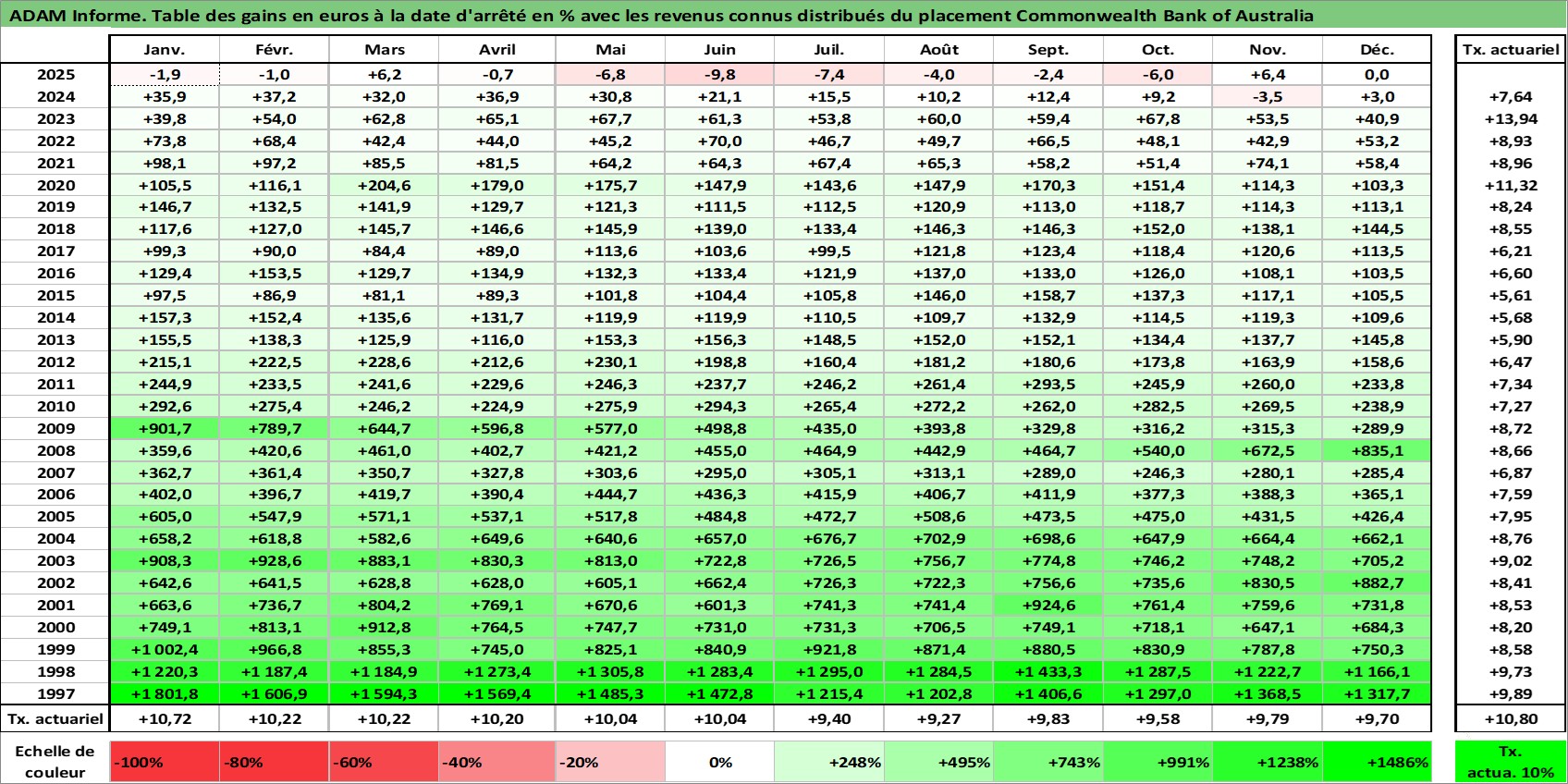The width and height of the screenshot is (1568, 784).
Task: Select the Juin column header
Action: point(719,50)
